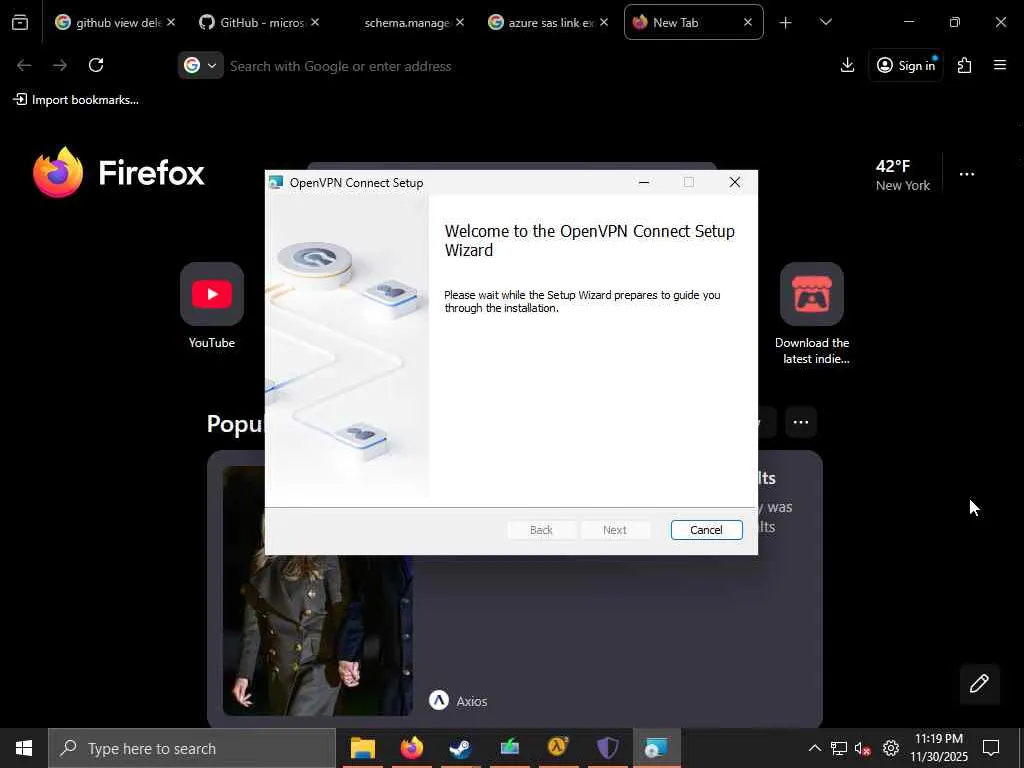1024x768 pixels.
Task: Open Steam from the taskbar
Action: [x=460, y=748]
